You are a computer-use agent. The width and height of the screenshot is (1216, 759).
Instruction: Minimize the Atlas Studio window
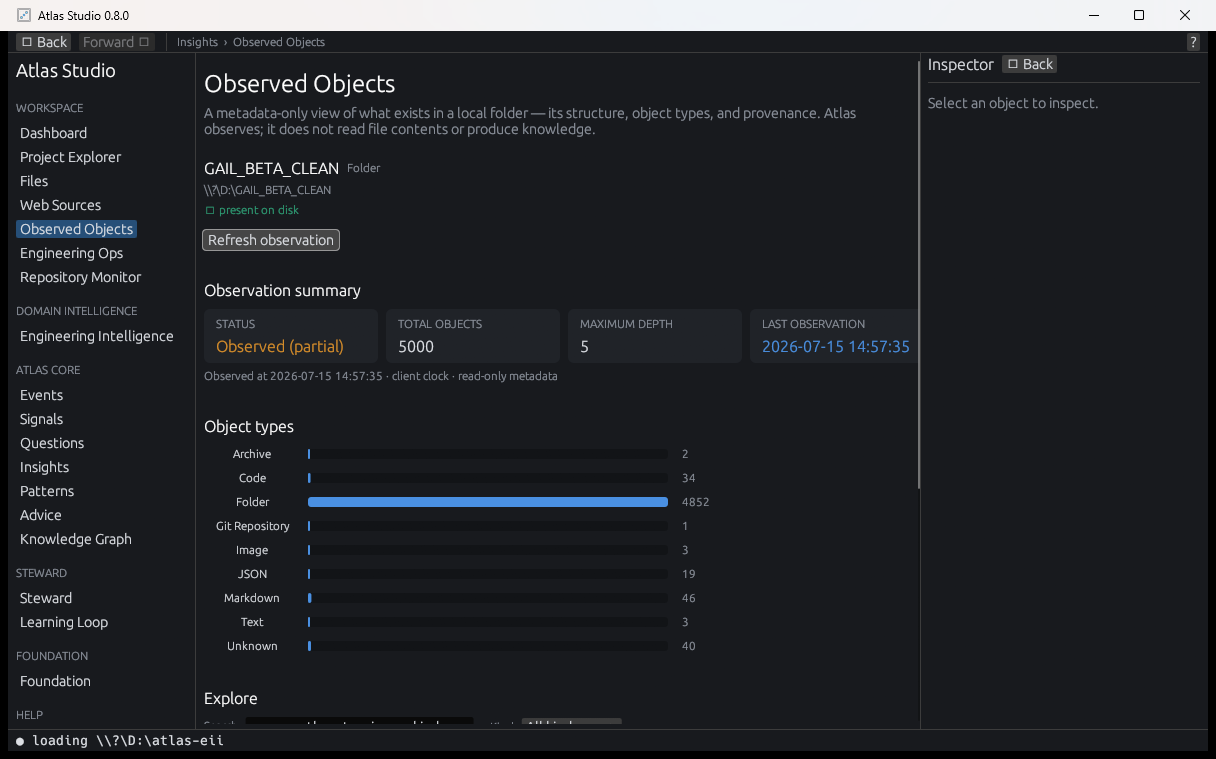pos(1093,15)
